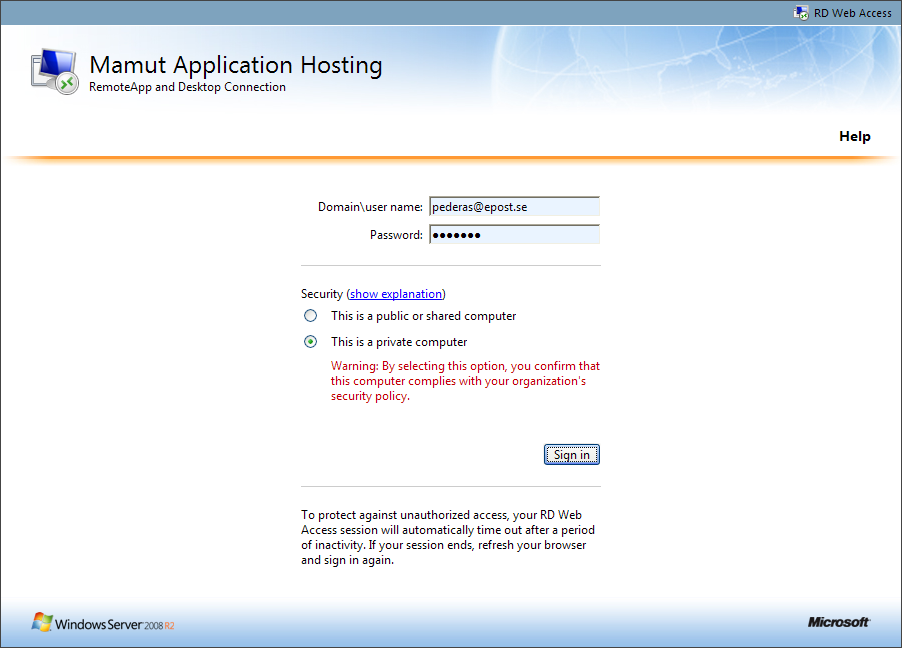Click the RD Web Access icon

(801, 13)
